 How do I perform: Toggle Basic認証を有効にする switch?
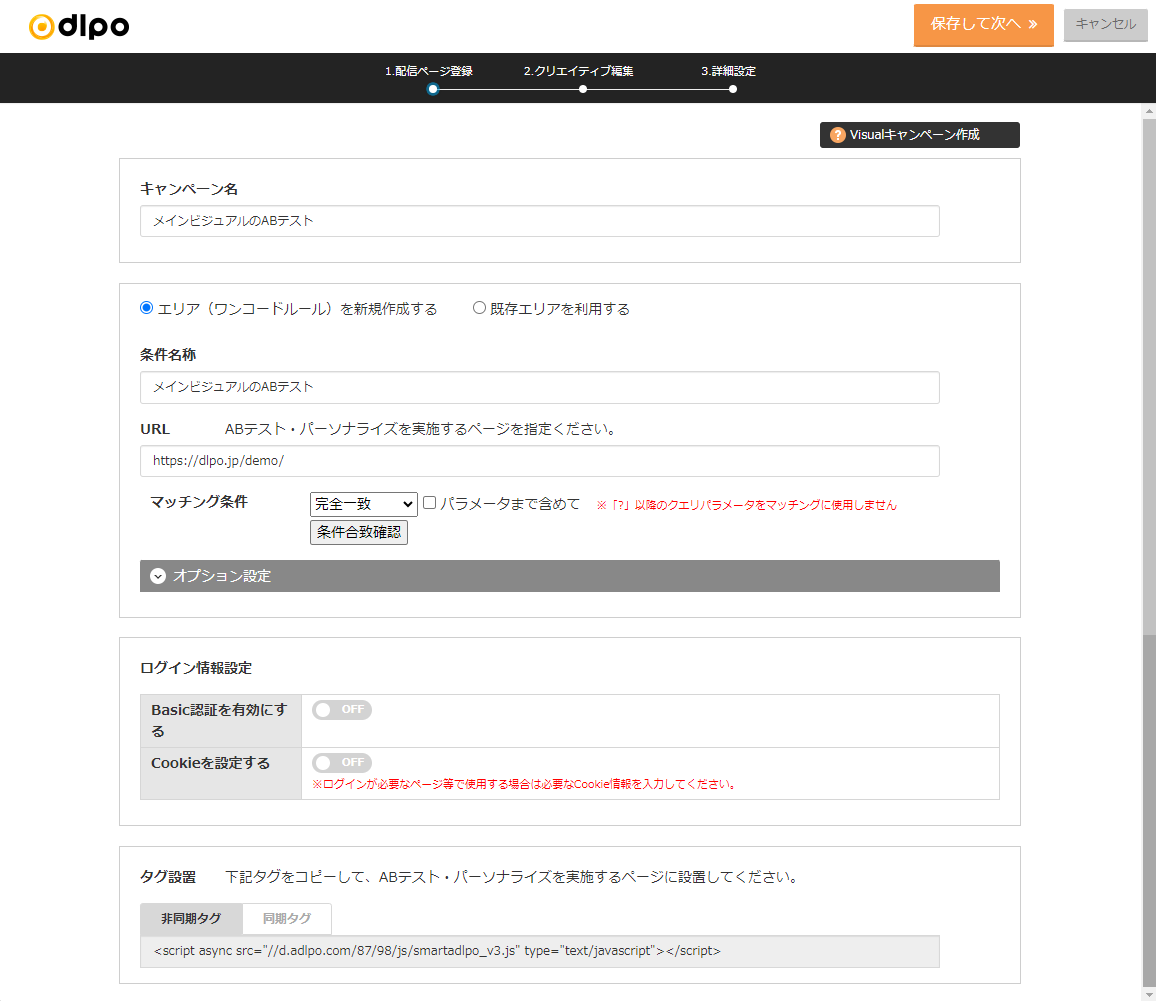[x=341, y=709]
